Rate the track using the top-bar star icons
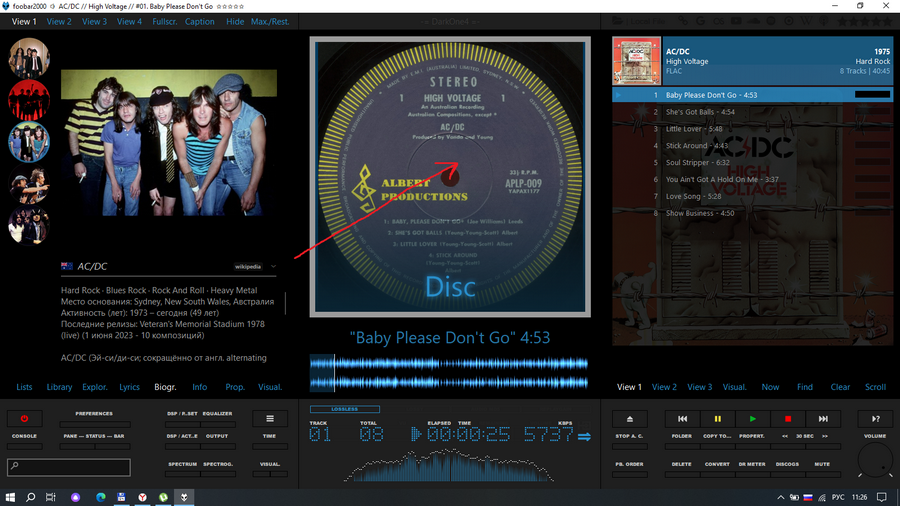 pyautogui.click(x=865, y=21)
